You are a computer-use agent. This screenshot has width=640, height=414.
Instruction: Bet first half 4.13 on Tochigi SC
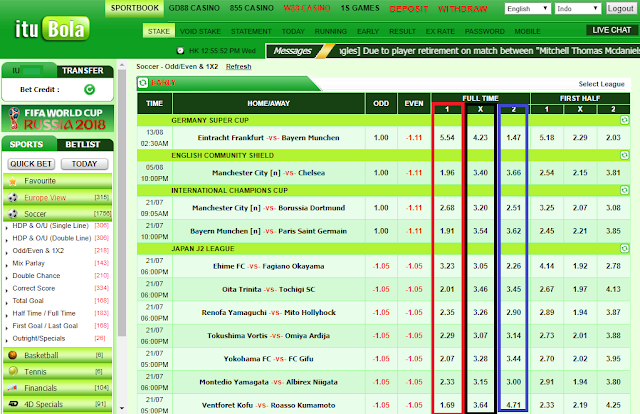[x=613, y=289]
